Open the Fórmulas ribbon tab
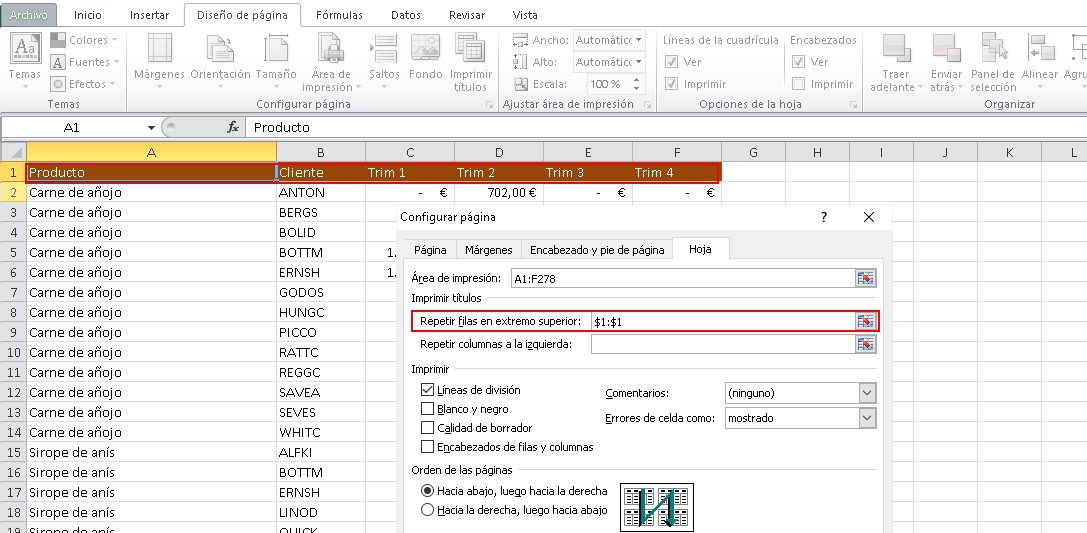Viewport: 1087px width, 533px height. click(x=339, y=15)
